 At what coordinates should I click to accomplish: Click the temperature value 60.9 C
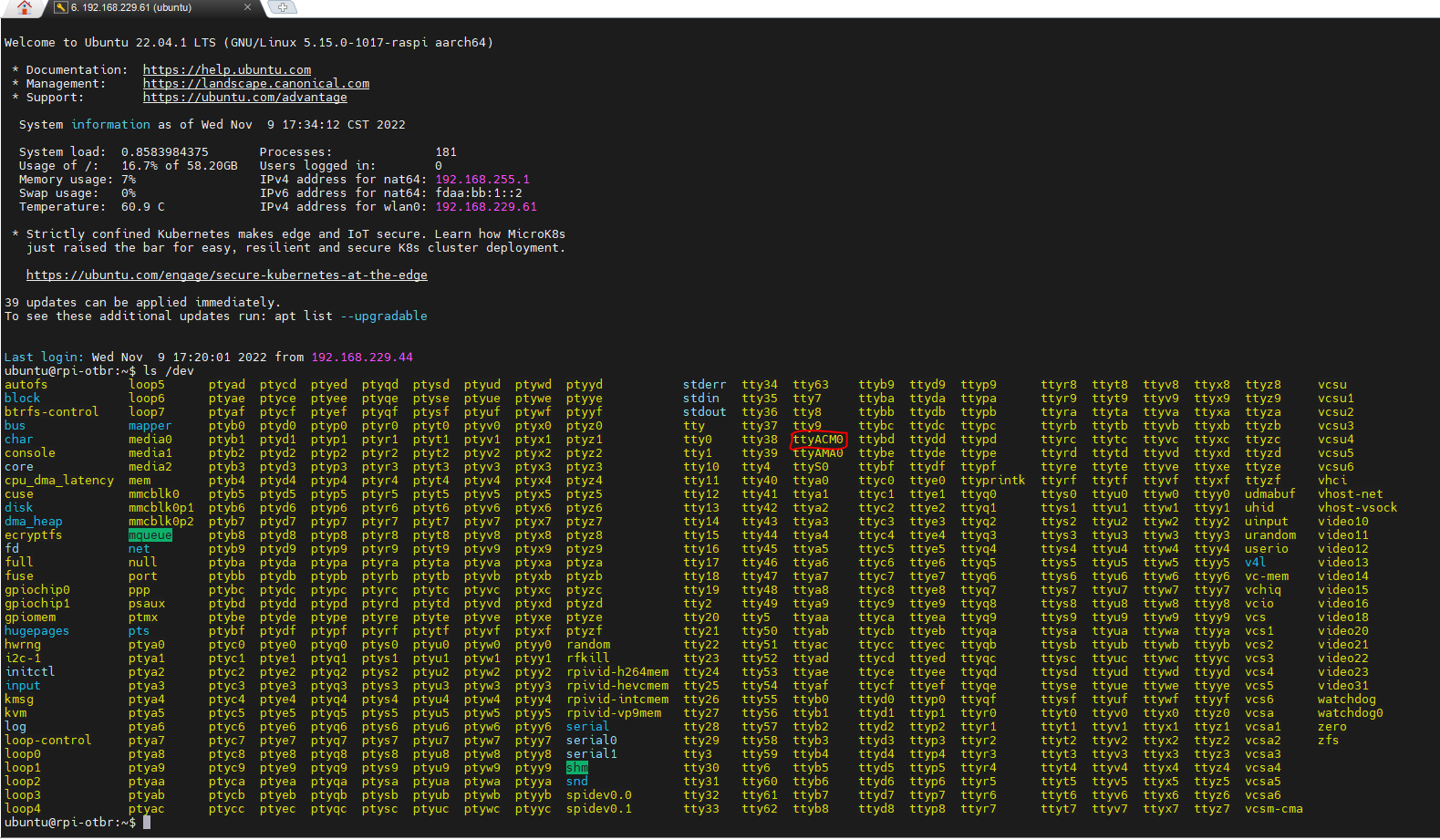click(x=143, y=207)
